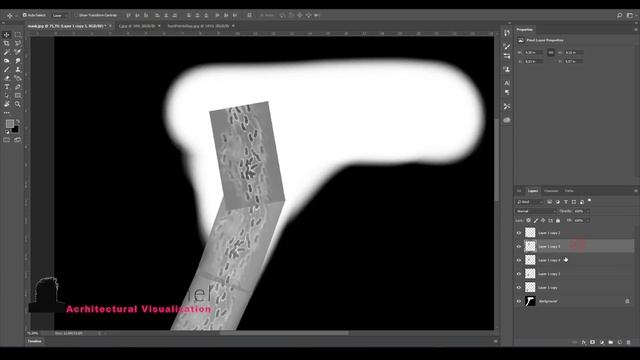Screen dimensions: 640x360
Task: Switch to the mask.jpg document tab
Action: tap(67, 26)
